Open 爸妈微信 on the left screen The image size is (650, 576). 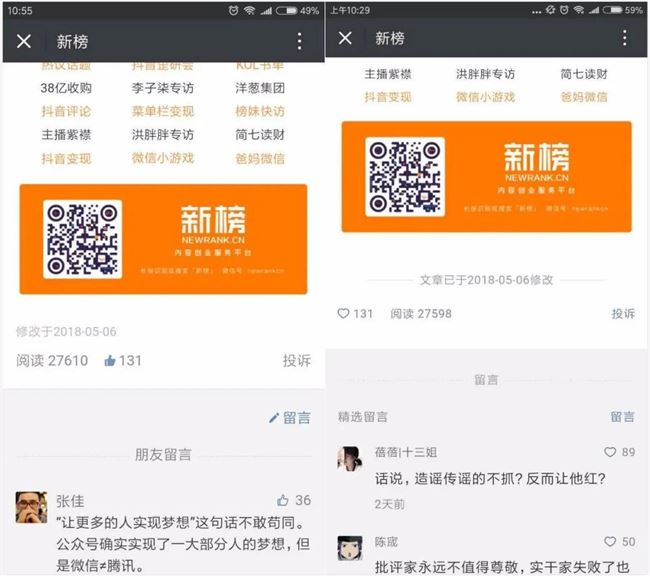click(260, 158)
